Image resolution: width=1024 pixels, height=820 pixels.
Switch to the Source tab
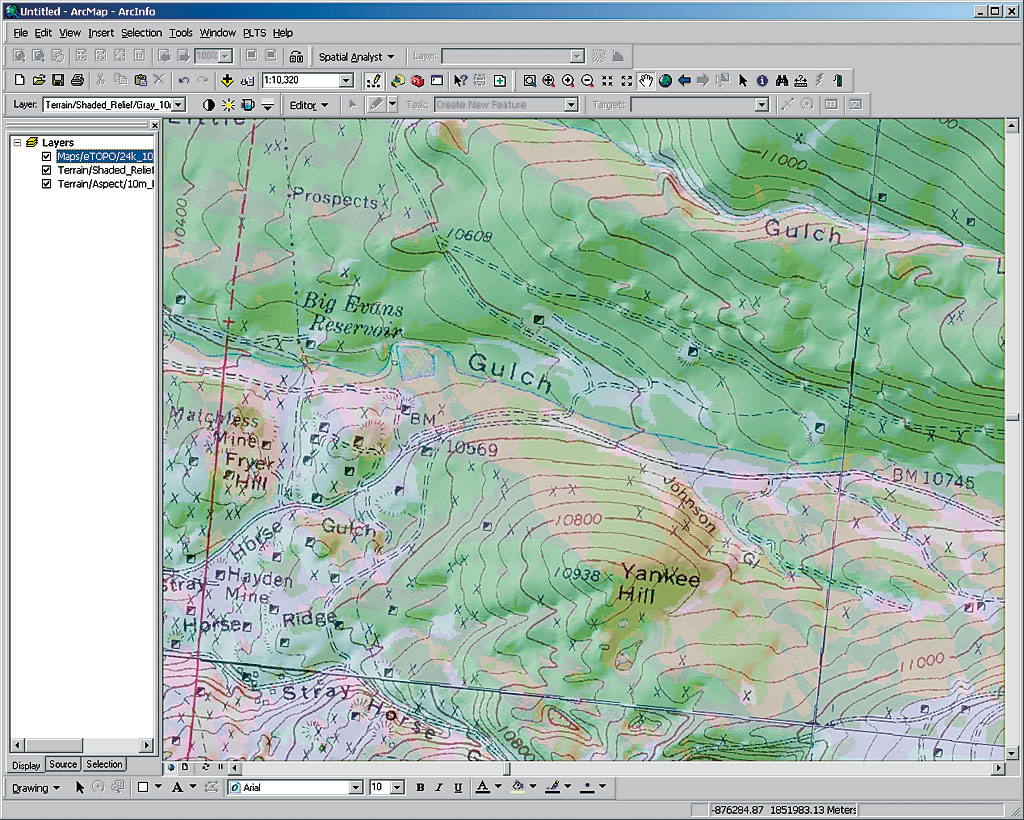(x=63, y=765)
